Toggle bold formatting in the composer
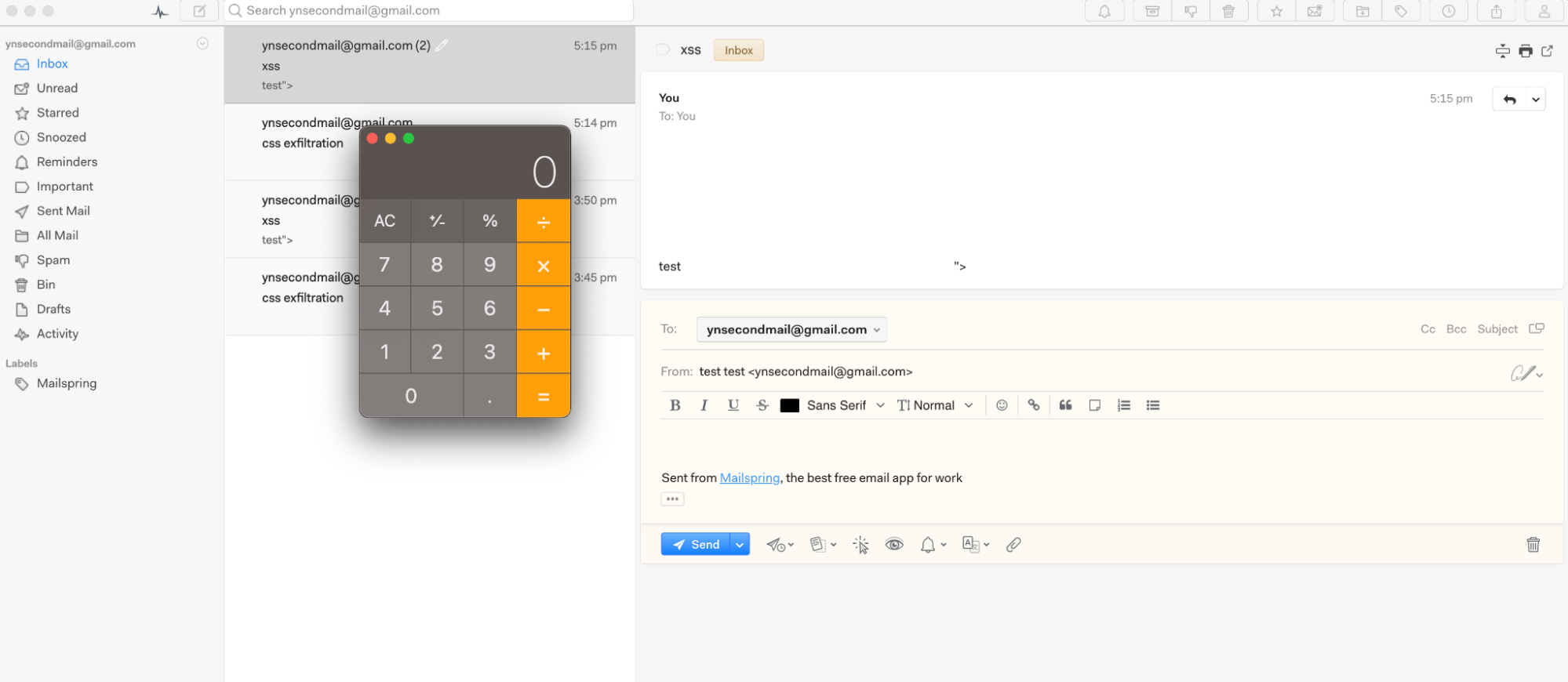Image resolution: width=1568 pixels, height=682 pixels. (x=675, y=405)
